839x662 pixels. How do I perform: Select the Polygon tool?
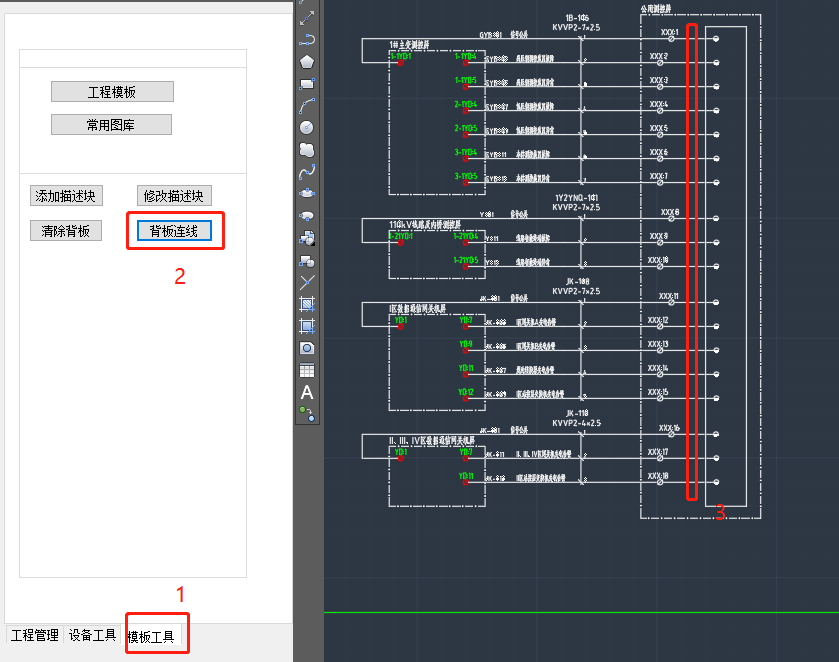[307, 61]
